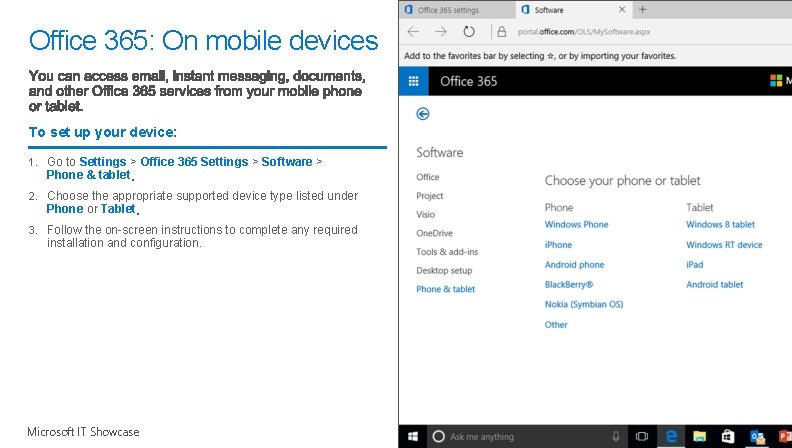792x448 pixels.
Task: Click the padlock icon in the address bar
Action: pos(502,32)
